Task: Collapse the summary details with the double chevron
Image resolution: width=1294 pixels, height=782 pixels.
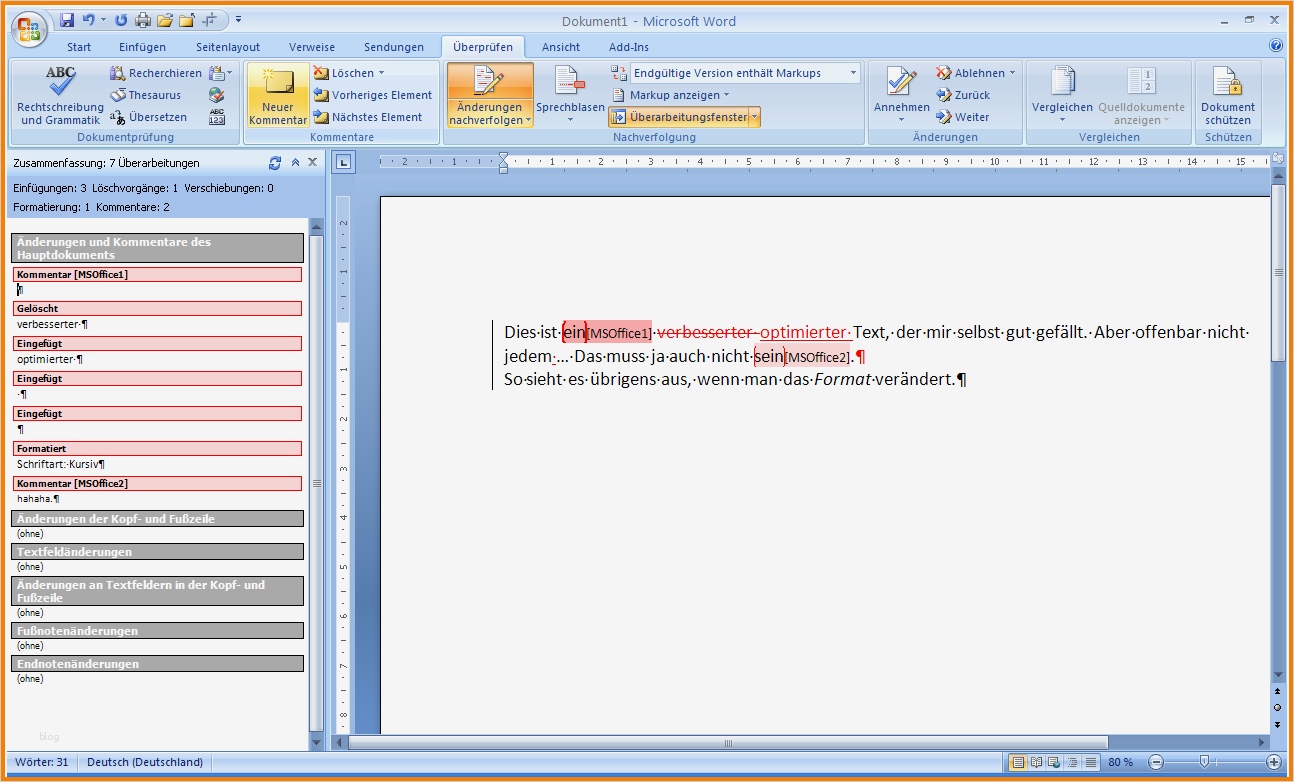Action: click(x=295, y=163)
